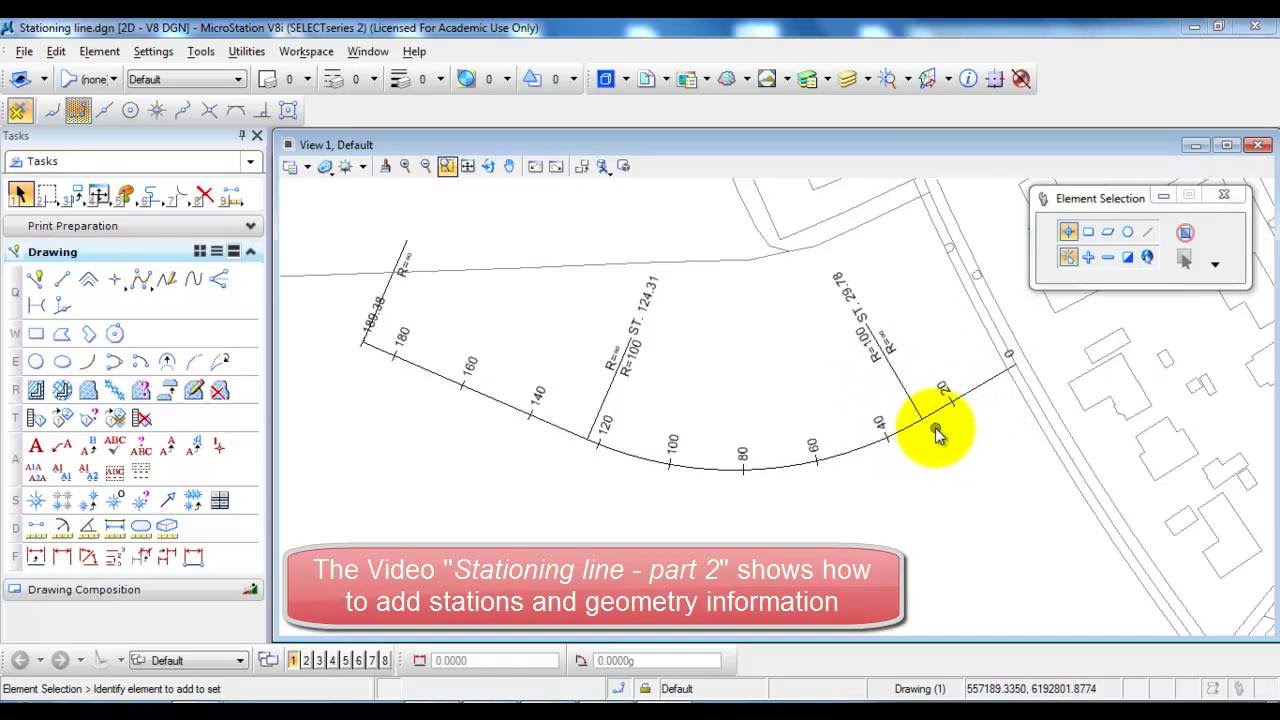Click view group button 1
The width and height of the screenshot is (1280, 720).
click(x=293, y=660)
